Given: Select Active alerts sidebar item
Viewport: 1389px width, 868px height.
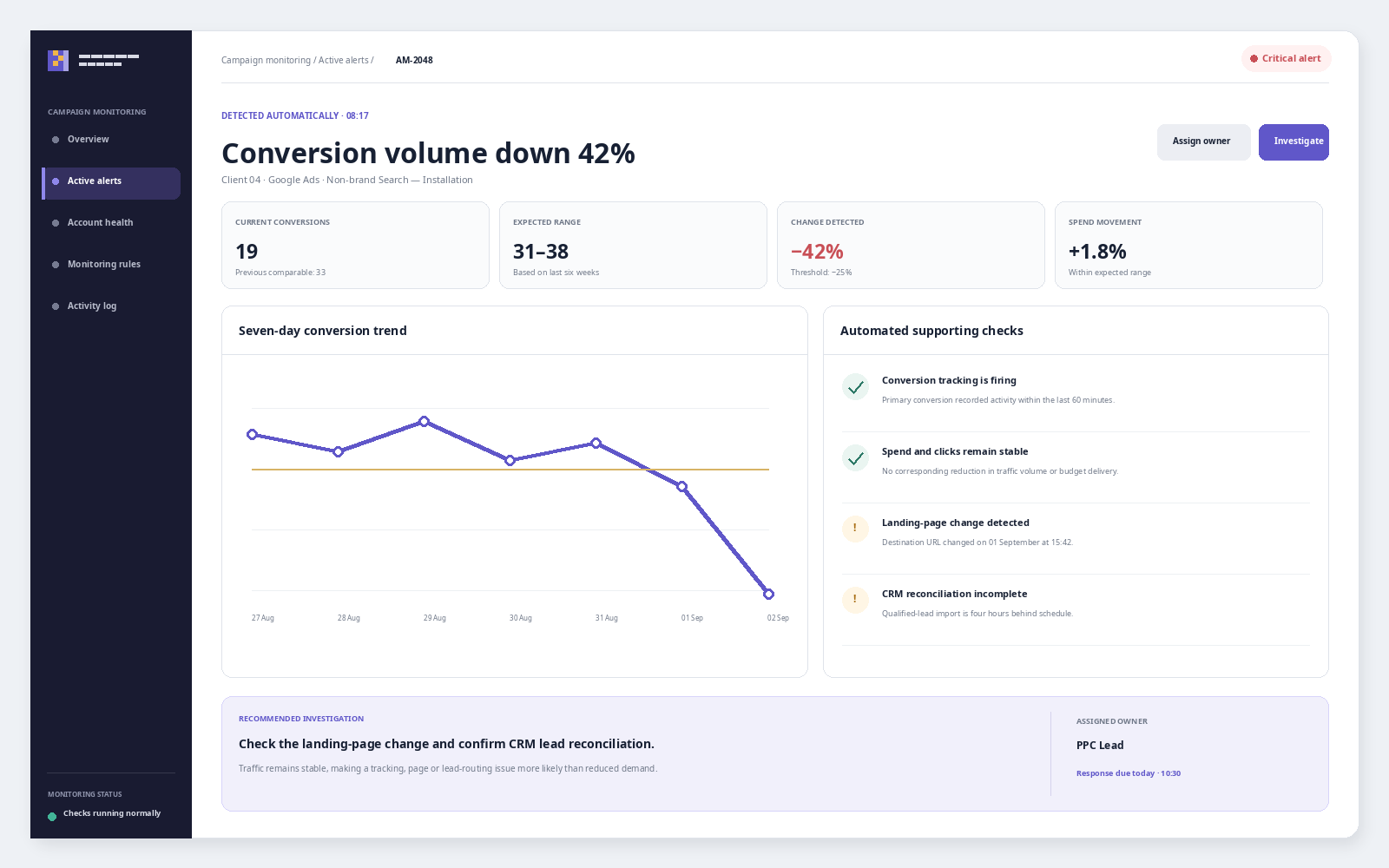Looking at the screenshot, I should (x=111, y=183).
